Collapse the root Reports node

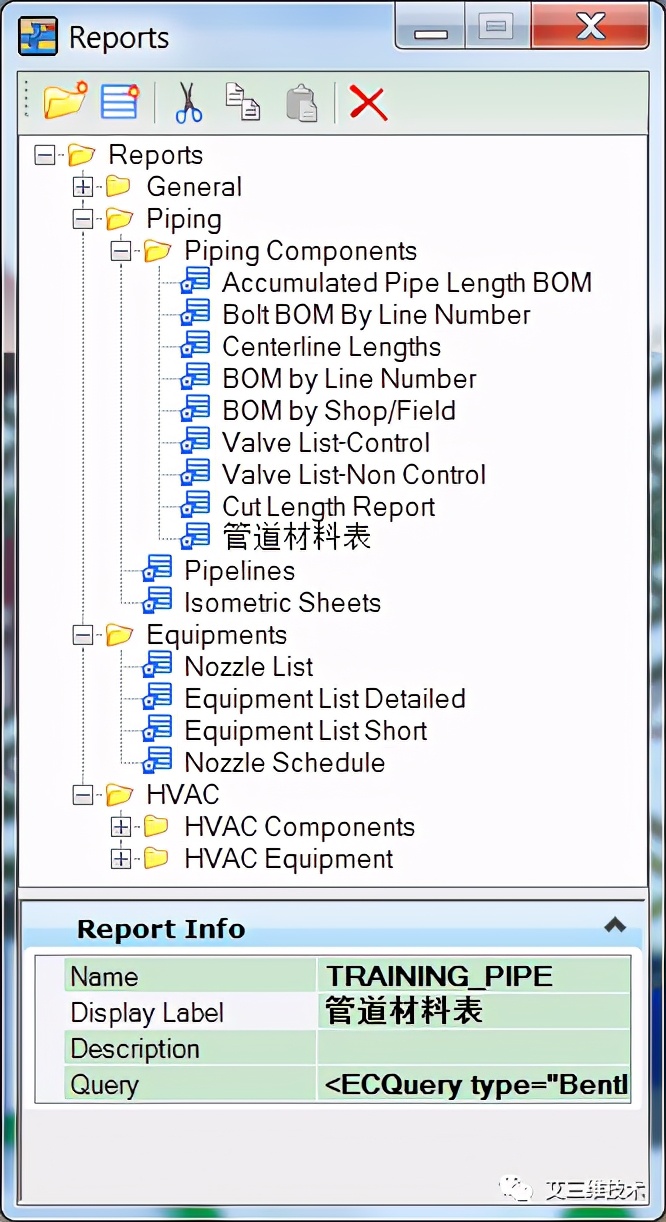44,155
